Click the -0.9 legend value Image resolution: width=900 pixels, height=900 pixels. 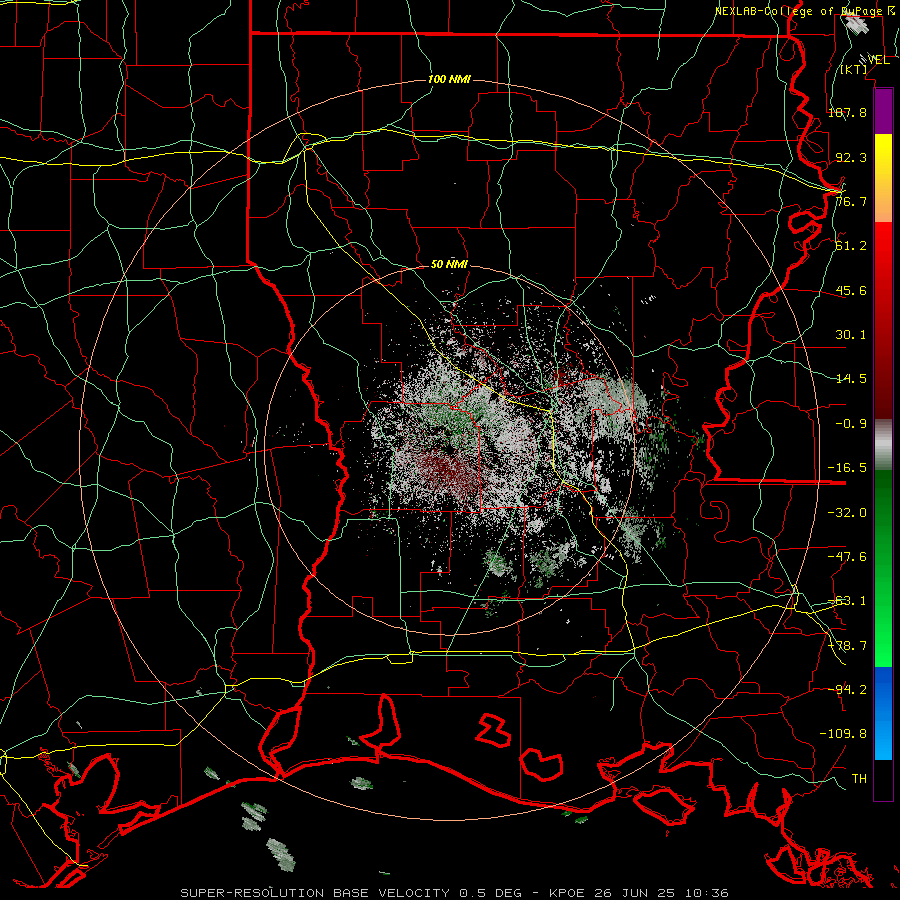851,424
